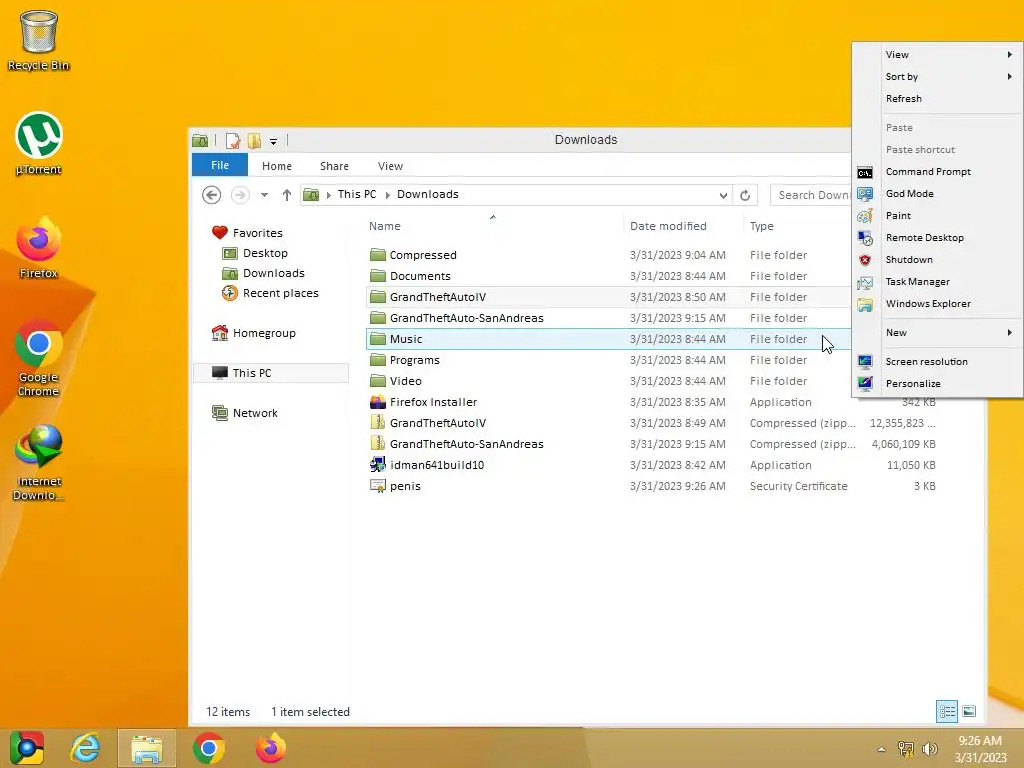The height and width of the screenshot is (768, 1024).
Task: Switch to Details view layout button
Action: 947,711
